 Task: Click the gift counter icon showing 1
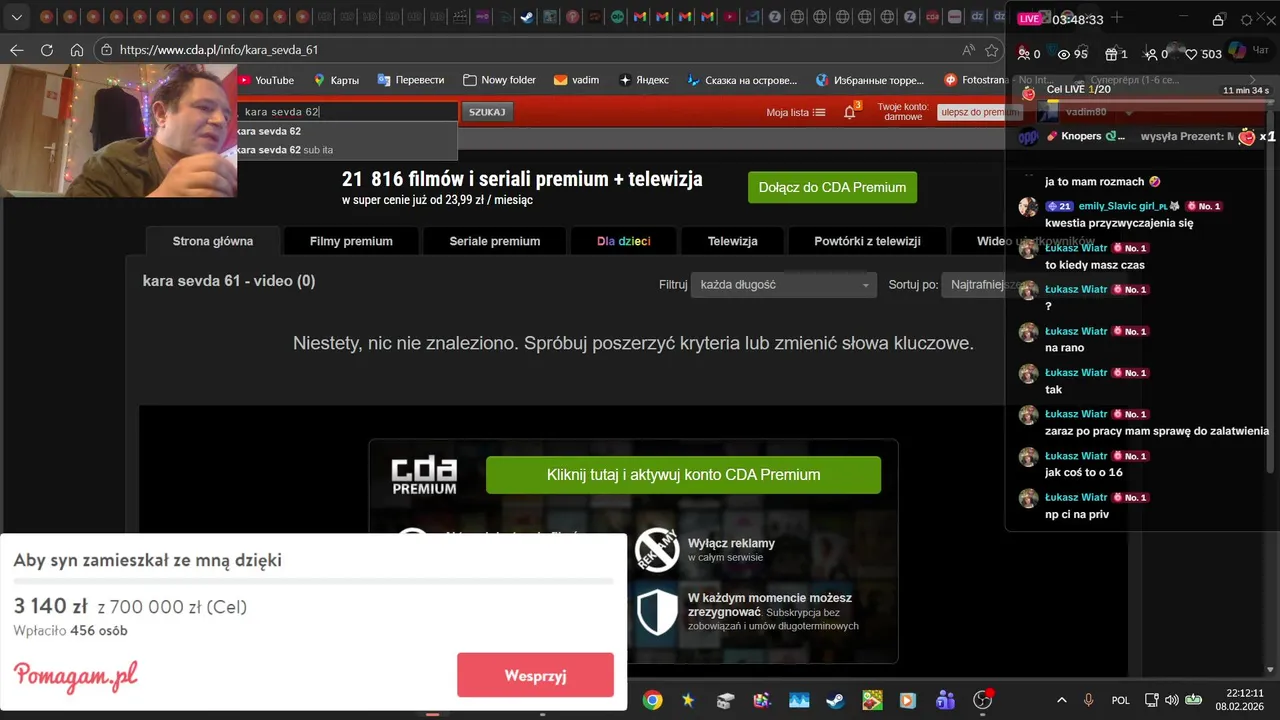point(1116,54)
